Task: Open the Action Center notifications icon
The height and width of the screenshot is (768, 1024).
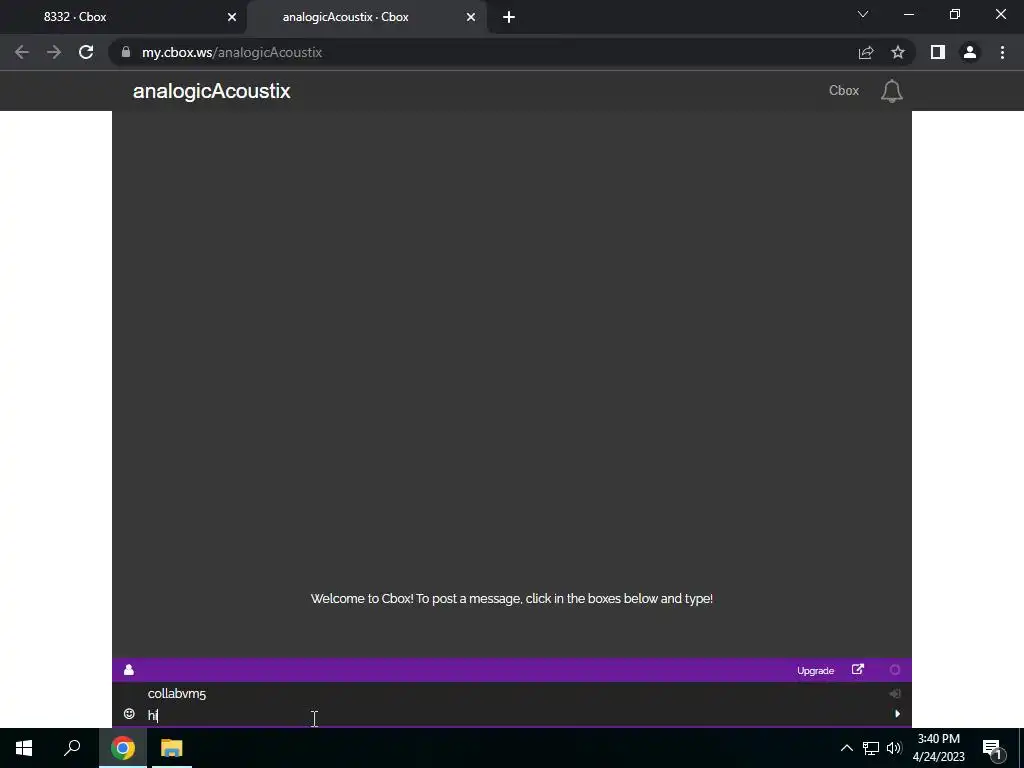Action: pyautogui.click(x=993, y=748)
